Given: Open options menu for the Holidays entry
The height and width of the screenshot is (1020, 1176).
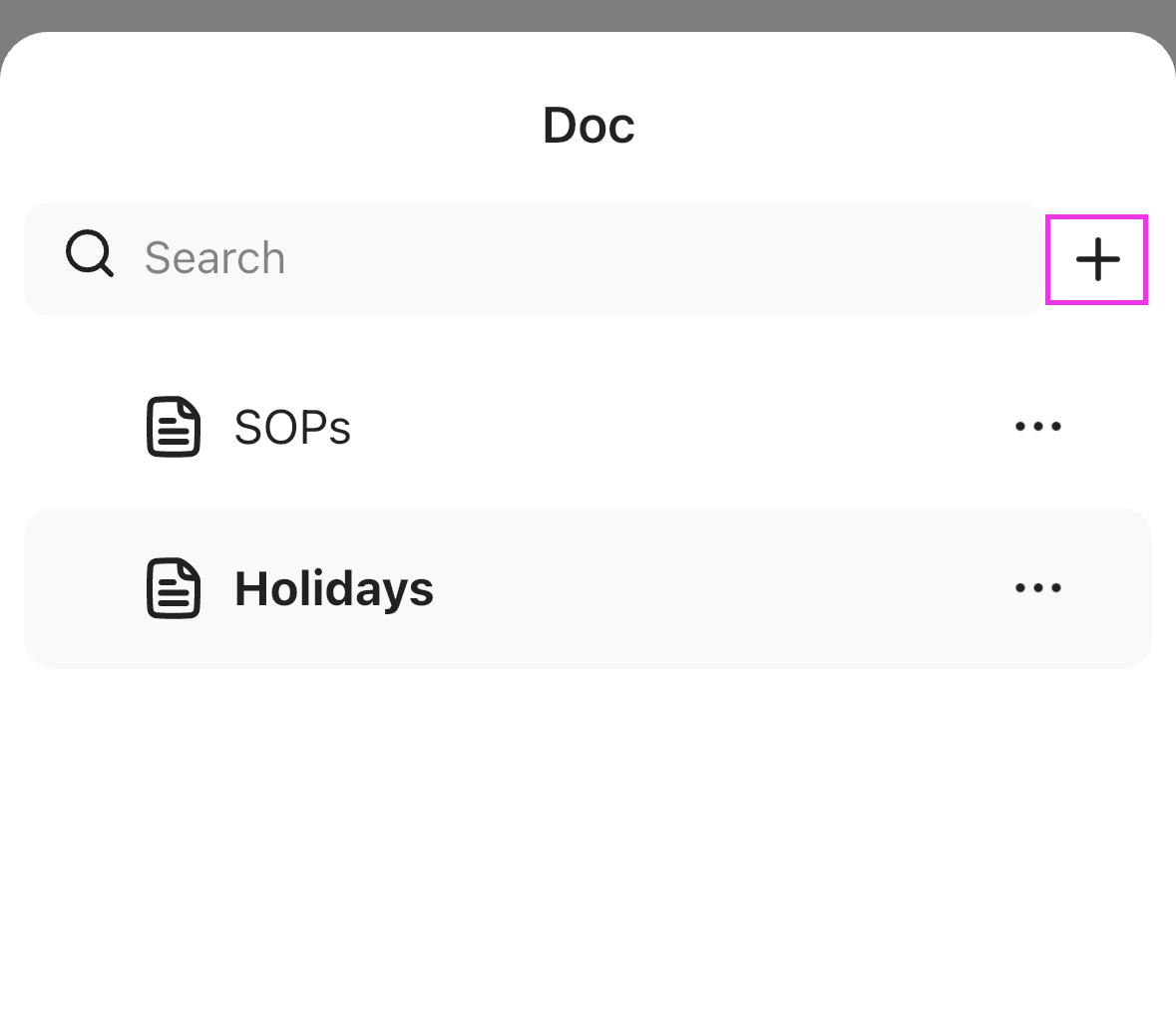Looking at the screenshot, I should [1037, 588].
